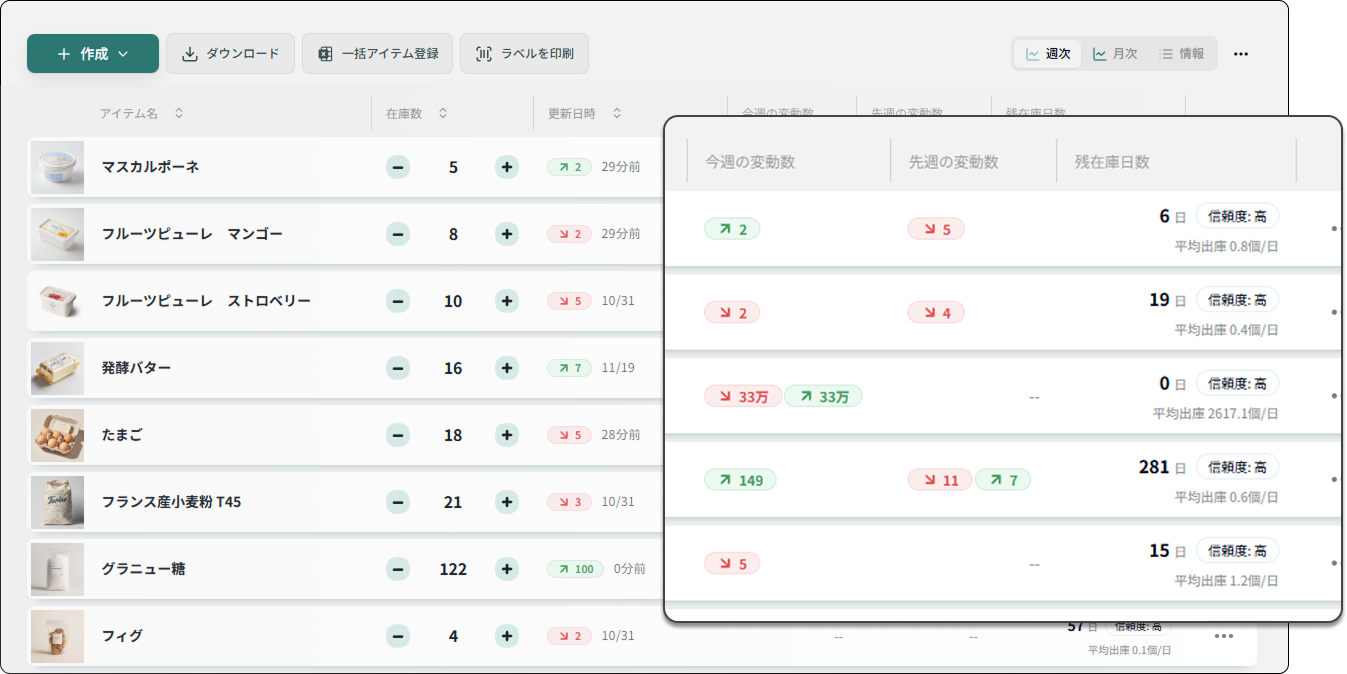Click the 作成 create button
1347x674 pixels.
92,54
